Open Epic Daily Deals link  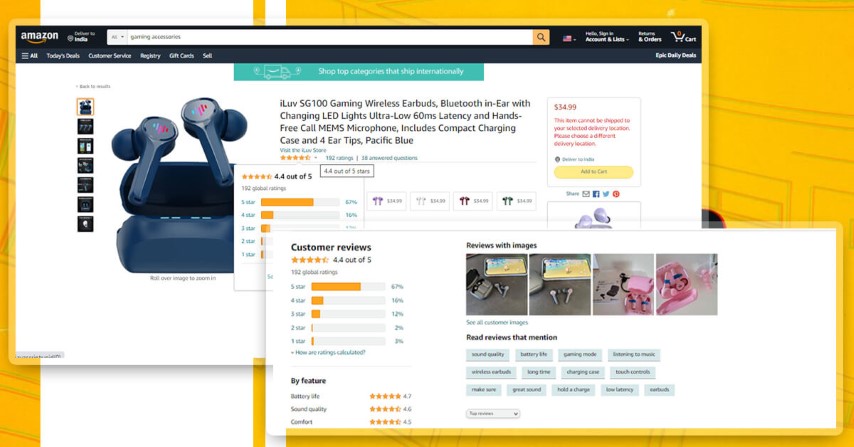pyautogui.click(x=675, y=56)
